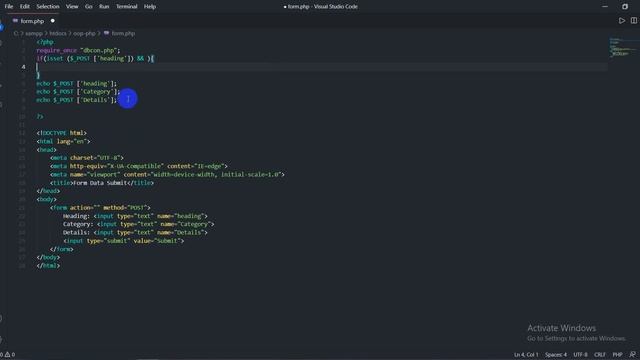Screen dimensions: 640x360
Task: Click the <?php opening tag
Action: (x=45, y=42)
